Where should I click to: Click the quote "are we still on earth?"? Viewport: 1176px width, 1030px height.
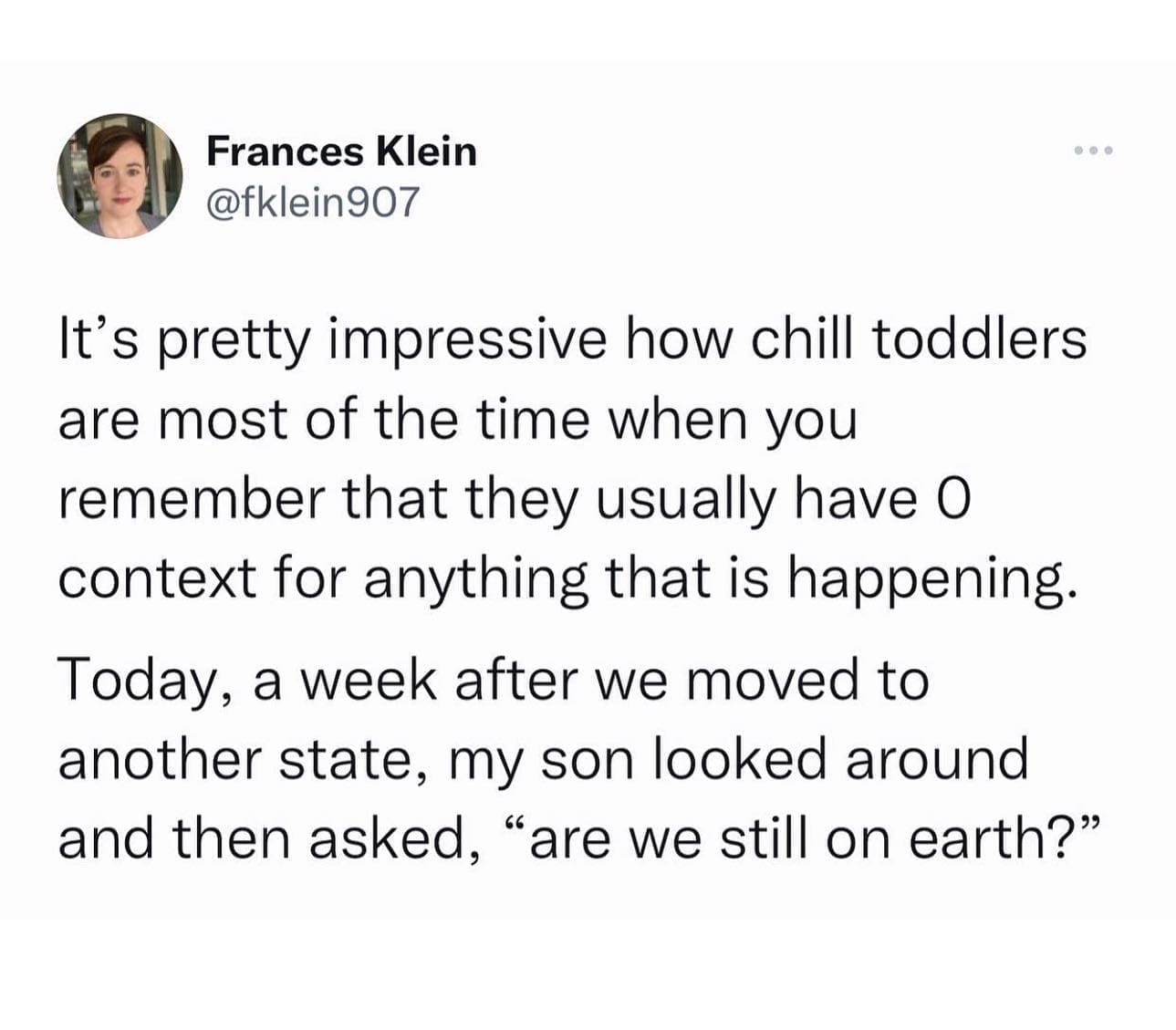tap(799, 839)
